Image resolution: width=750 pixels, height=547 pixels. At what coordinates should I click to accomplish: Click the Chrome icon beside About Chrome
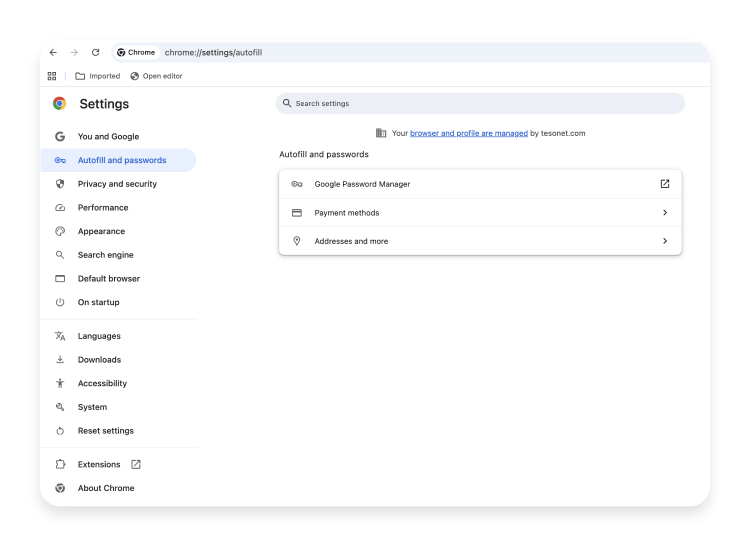pos(60,488)
